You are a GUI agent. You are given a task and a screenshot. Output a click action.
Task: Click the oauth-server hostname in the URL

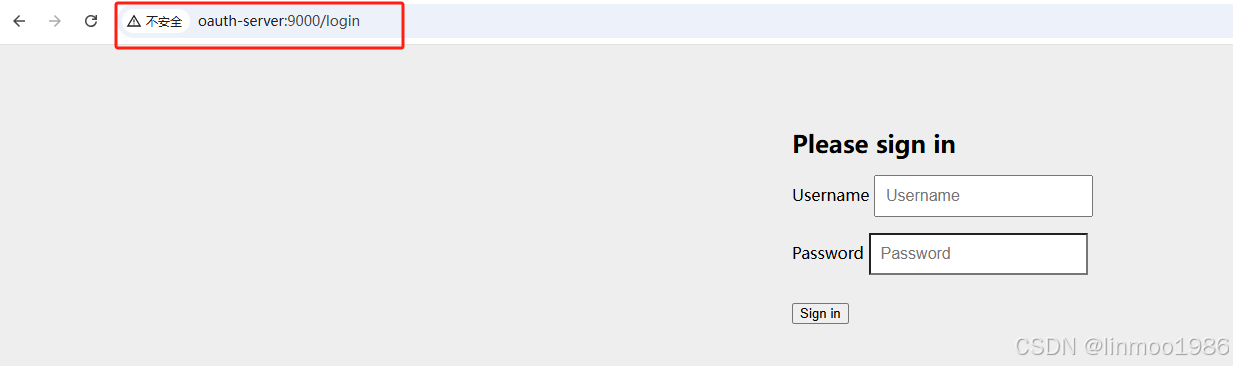(x=241, y=21)
